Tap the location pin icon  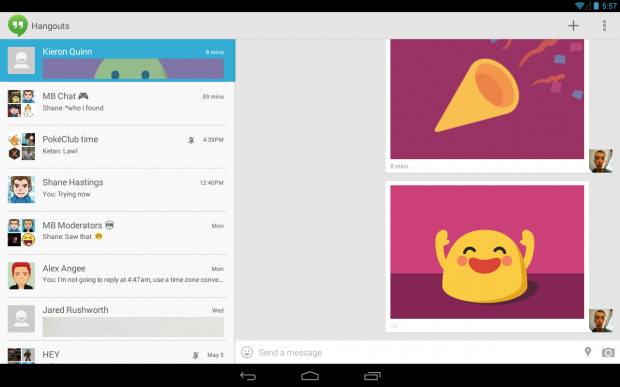pos(588,351)
